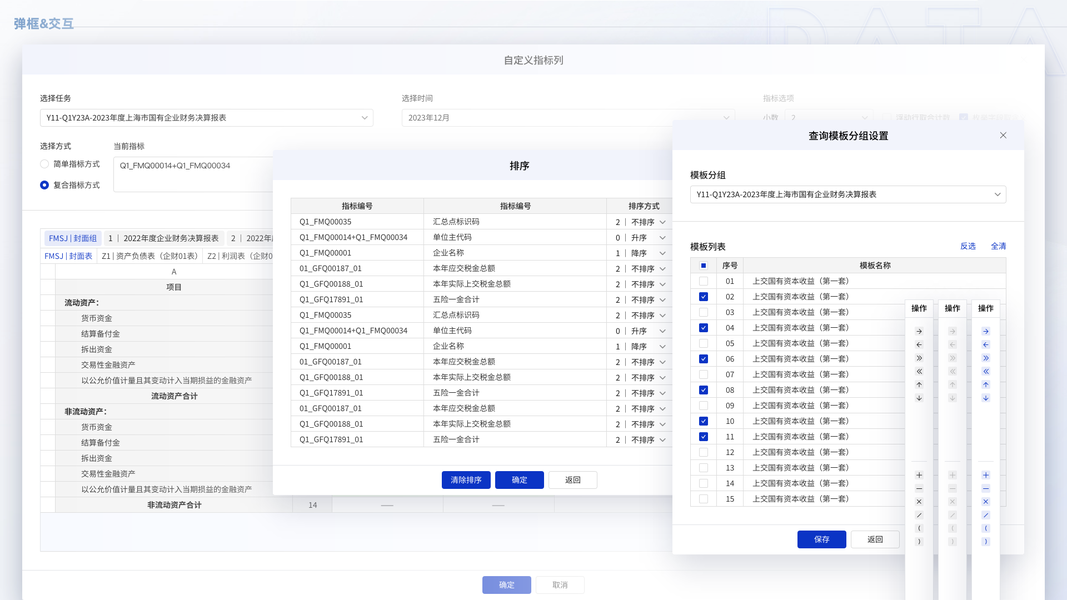Open the 选择任务 dropdown
The image size is (1067, 600).
(206, 118)
